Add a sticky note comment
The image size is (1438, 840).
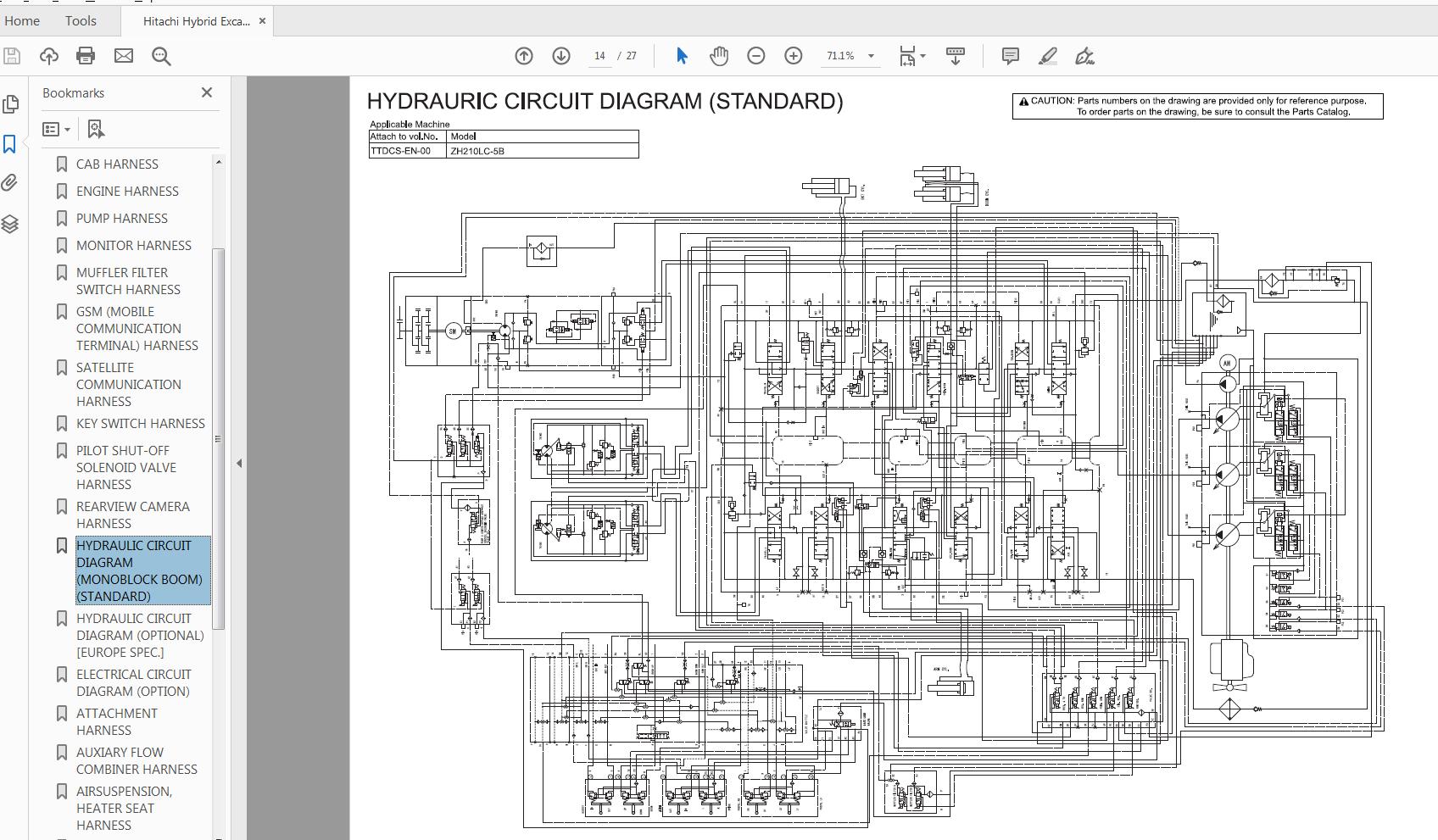(1010, 56)
